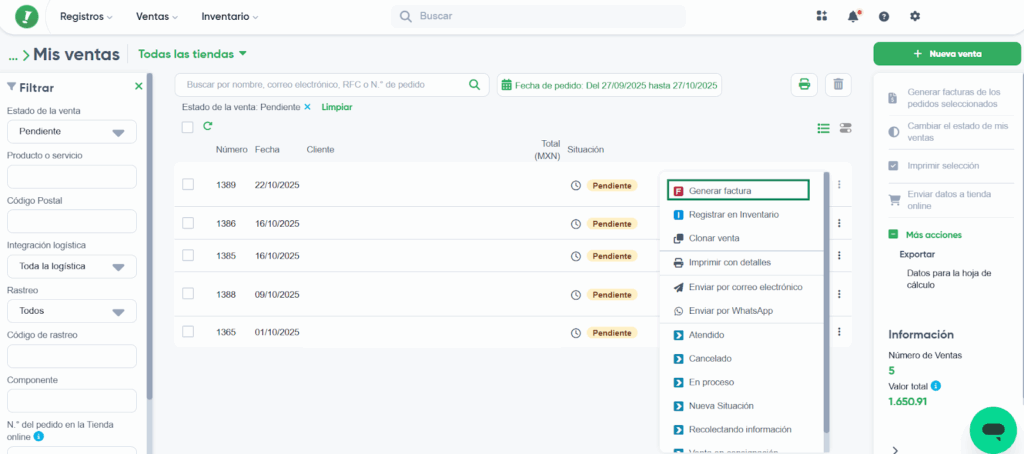Click the help question mark icon
Screen dimensions: 1024x454
[884, 16]
